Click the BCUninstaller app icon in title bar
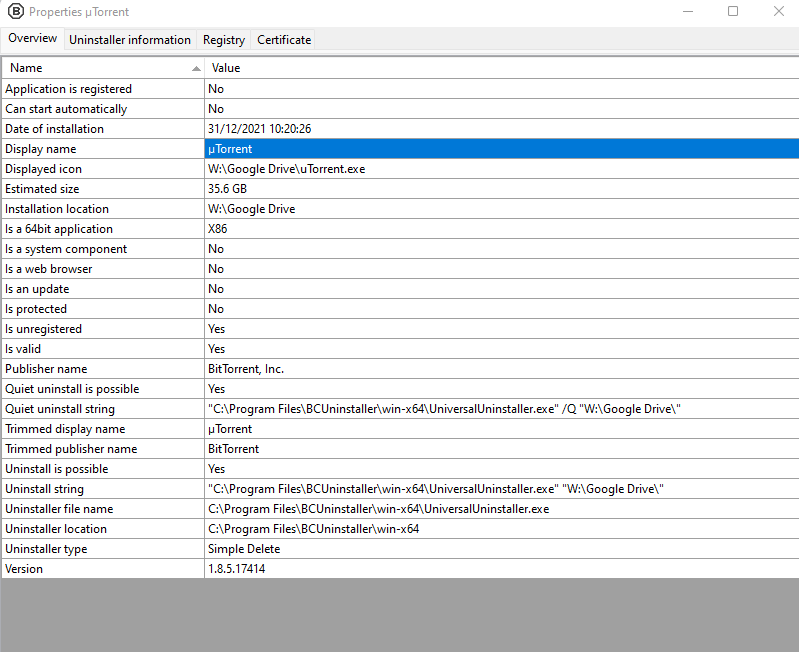This screenshot has width=799, height=652. 16,11
